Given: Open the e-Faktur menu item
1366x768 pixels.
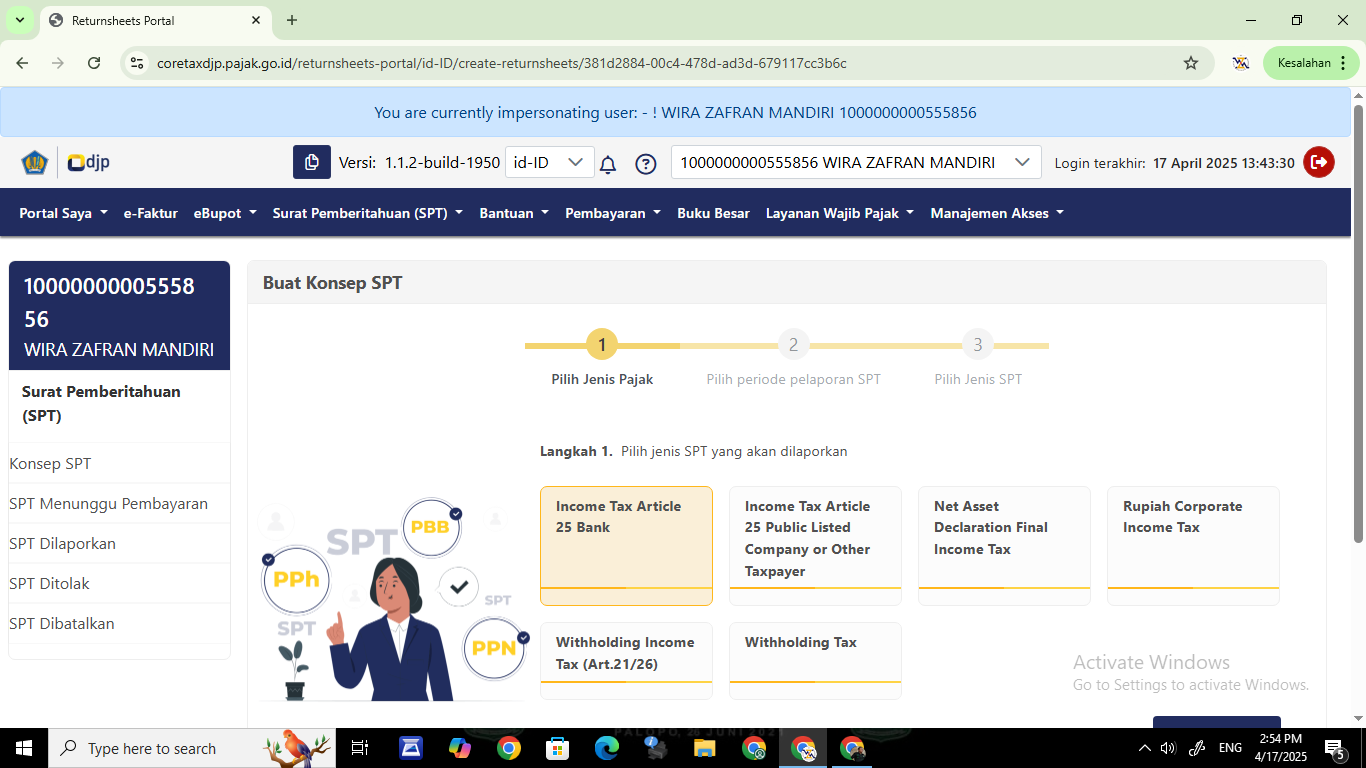Looking at the screenshot, I should click(150, 213).
